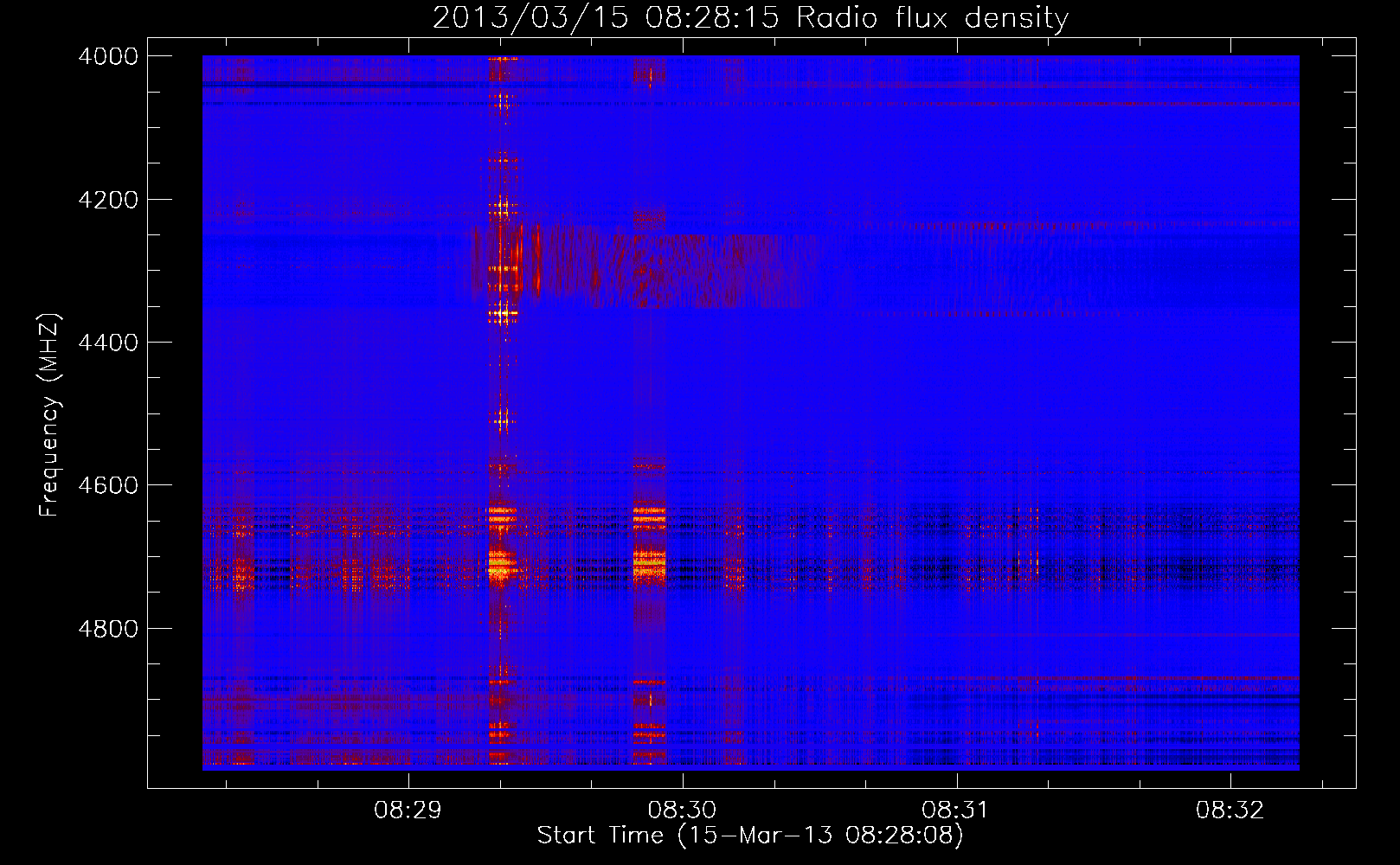Select the 4600 frequency tick label
The height and width of the screenshot is (865, 1400).
(108, 485)
